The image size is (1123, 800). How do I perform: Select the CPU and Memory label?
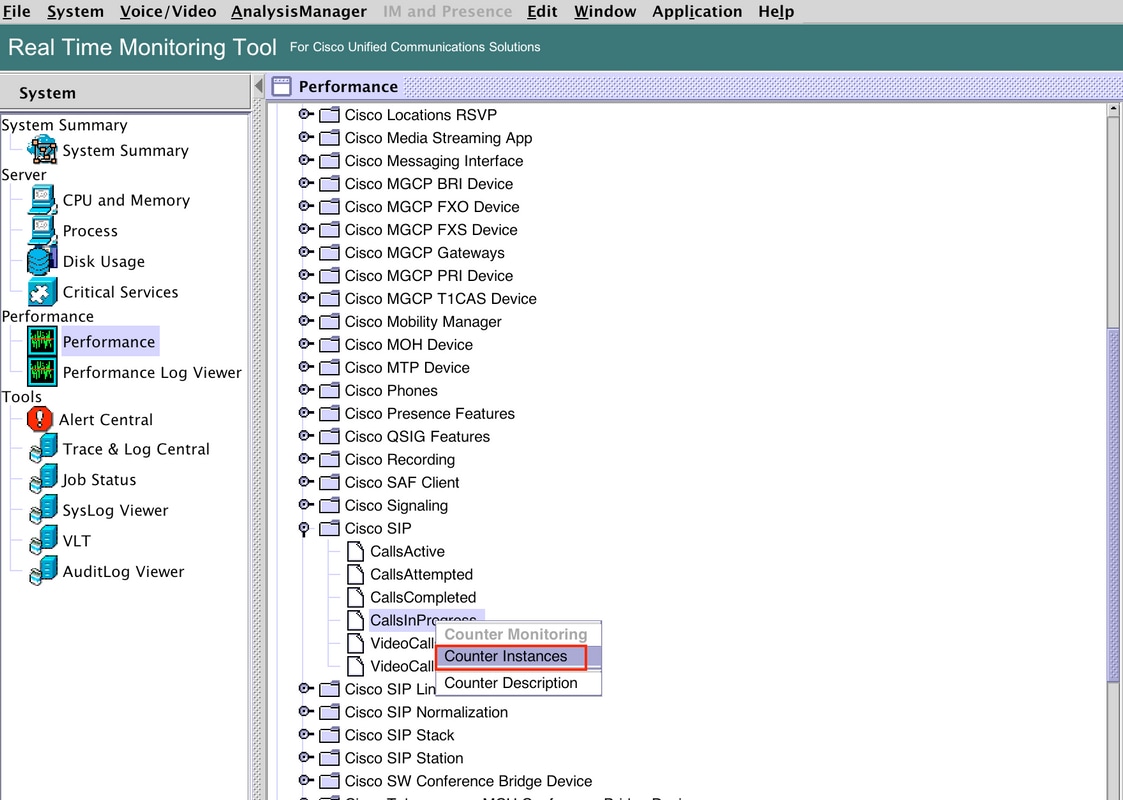tap(126, 200)
